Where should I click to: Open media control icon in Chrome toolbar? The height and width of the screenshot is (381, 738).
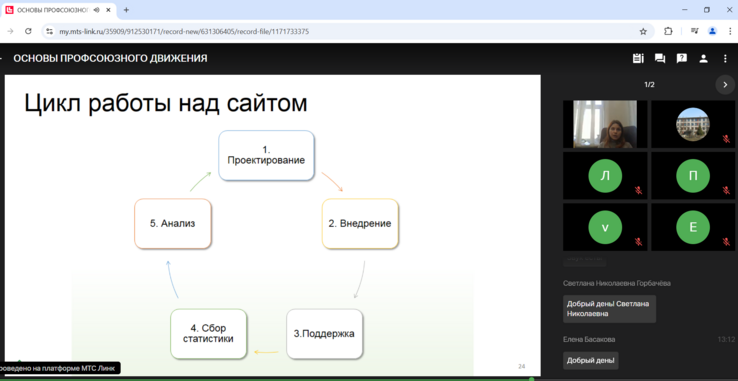coord(695,32)
